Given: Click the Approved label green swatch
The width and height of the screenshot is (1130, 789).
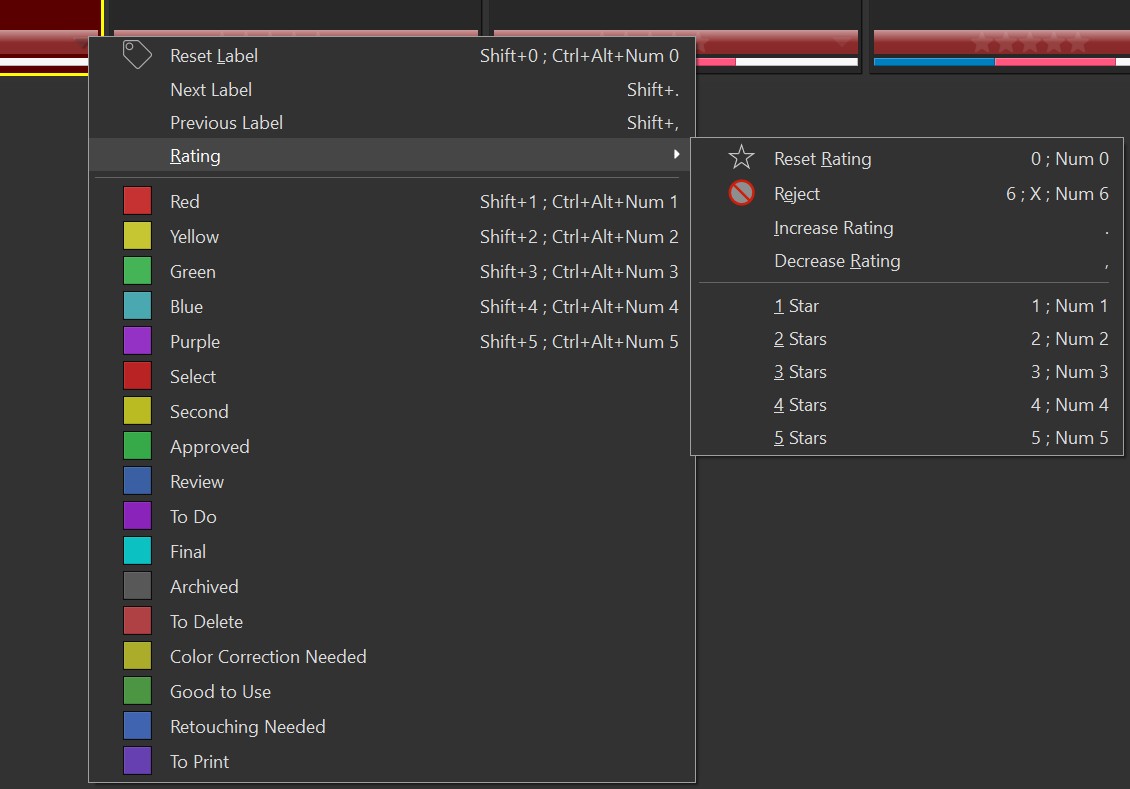Looking at the screenshot, I should (x=137, y=445).
